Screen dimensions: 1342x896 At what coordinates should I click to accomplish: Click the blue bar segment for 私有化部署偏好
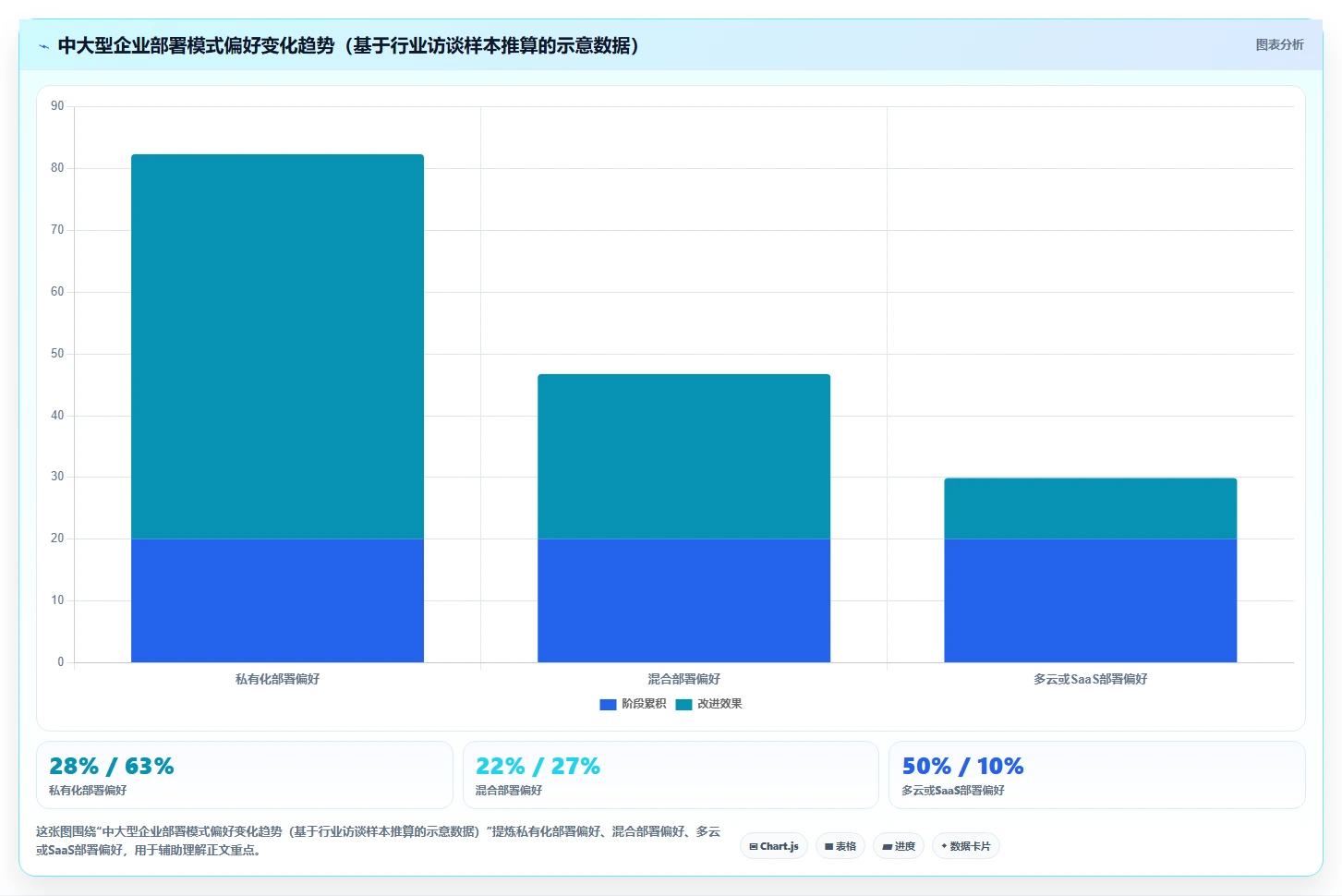point(277,600)
